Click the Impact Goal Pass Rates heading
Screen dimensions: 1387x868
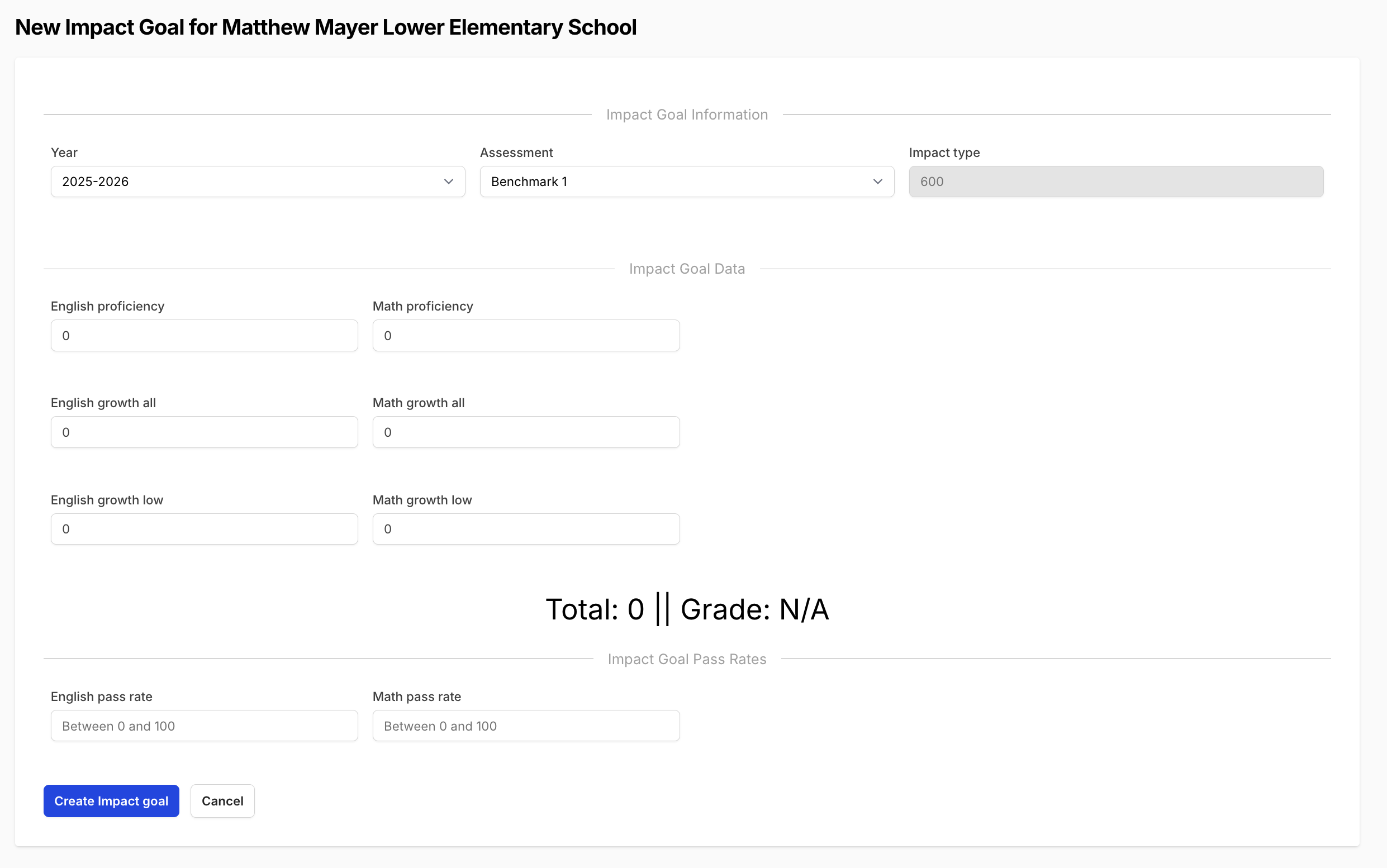point(687,659)
